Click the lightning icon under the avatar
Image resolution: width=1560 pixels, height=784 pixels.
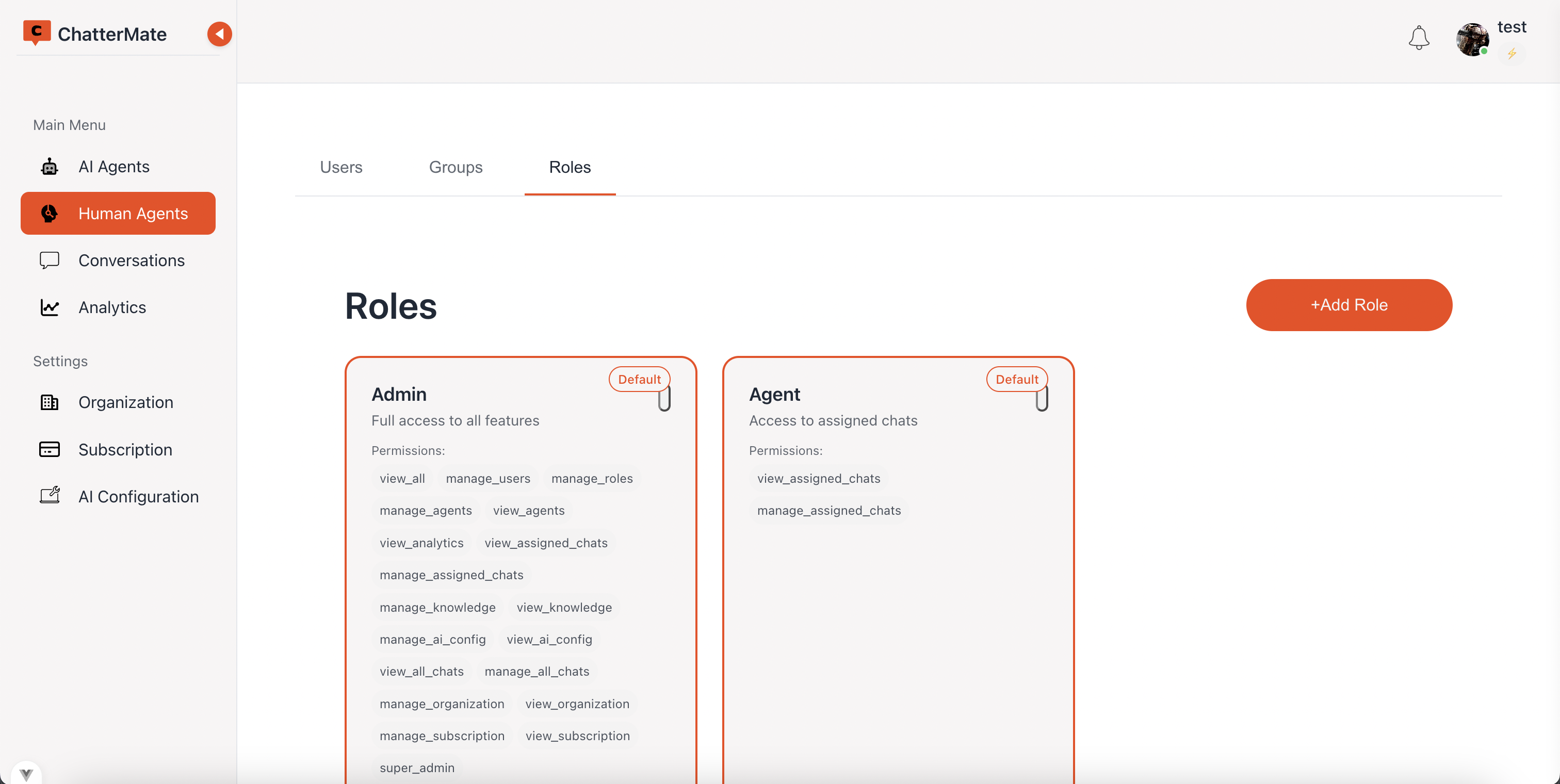click(1512, 54)
